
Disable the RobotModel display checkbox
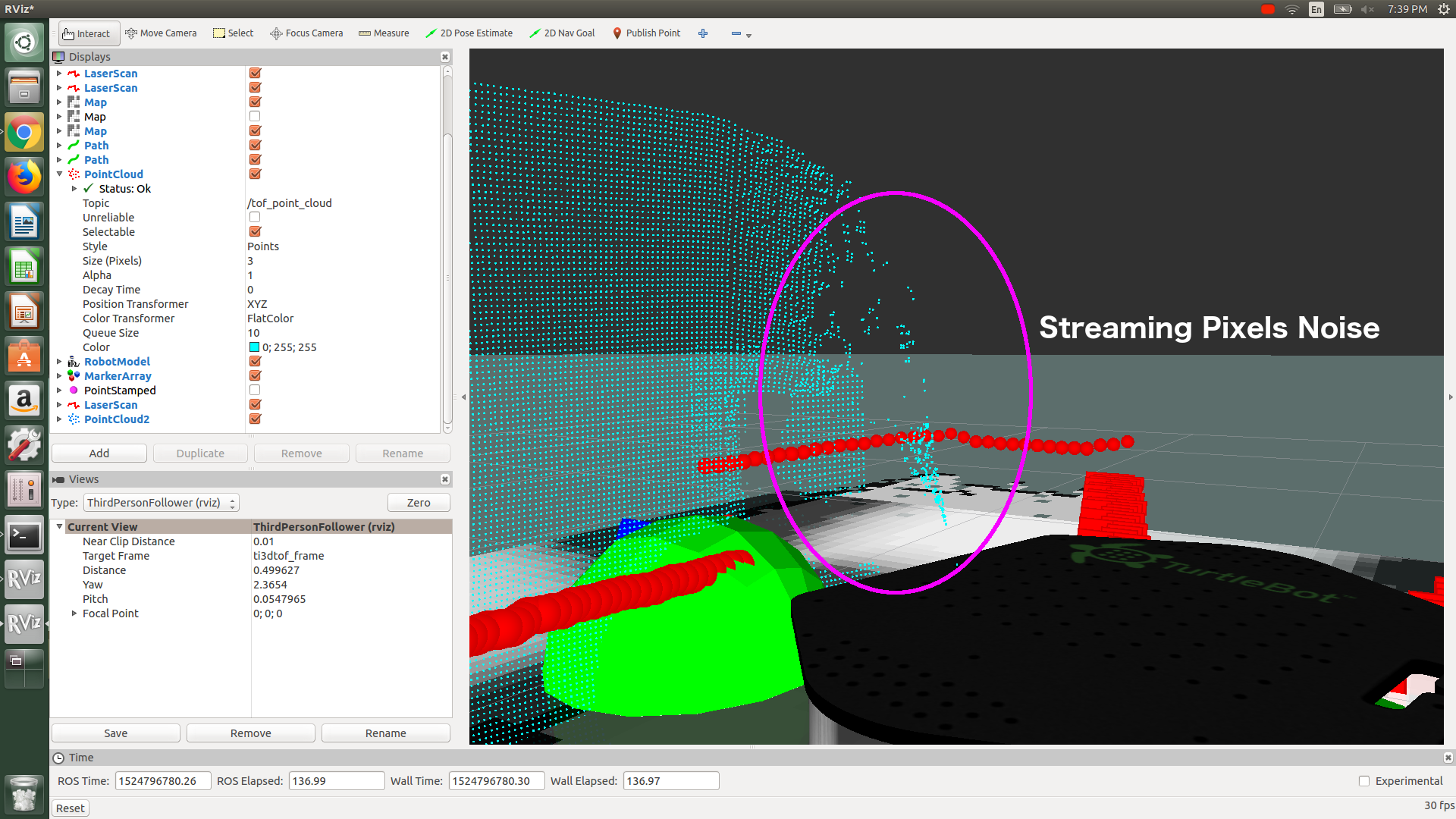(x=255, y=362)
